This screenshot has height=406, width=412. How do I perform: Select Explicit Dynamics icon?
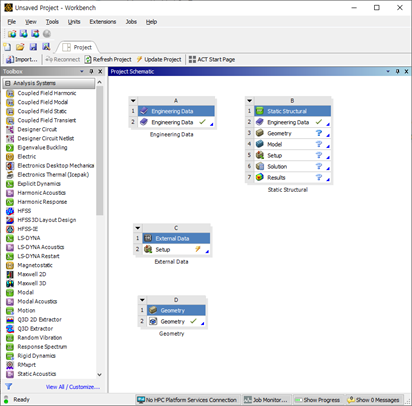click(x=10, y=184)
